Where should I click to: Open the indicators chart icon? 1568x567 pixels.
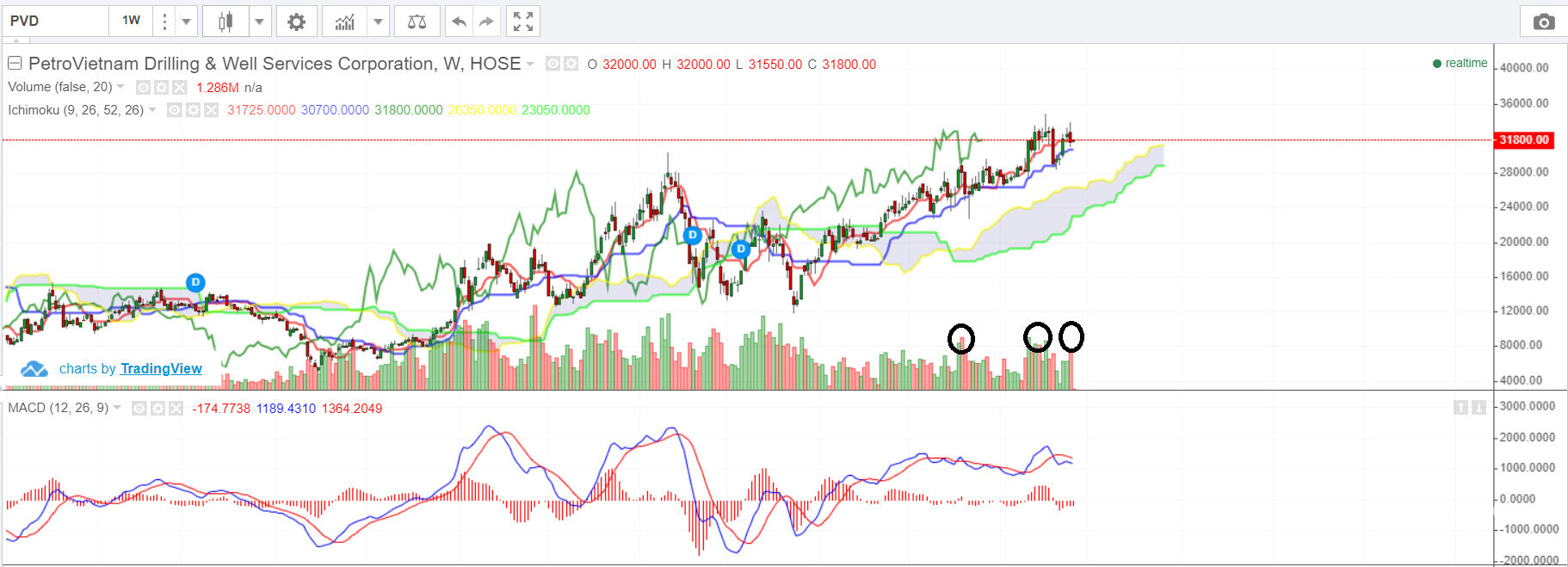(x=345, y=22)
